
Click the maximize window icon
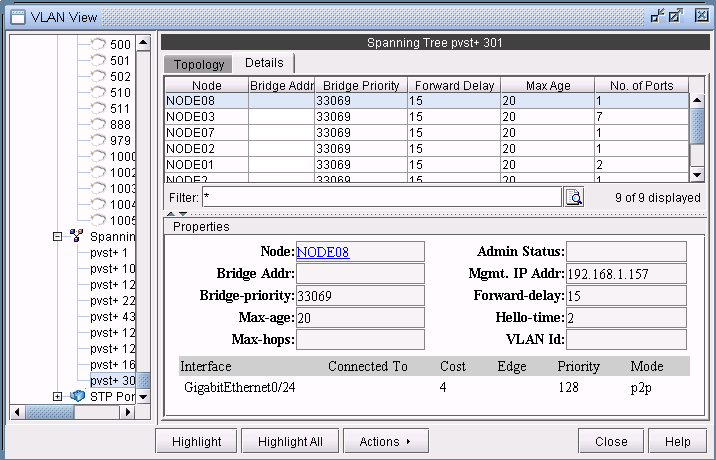(x=676, y=15)
